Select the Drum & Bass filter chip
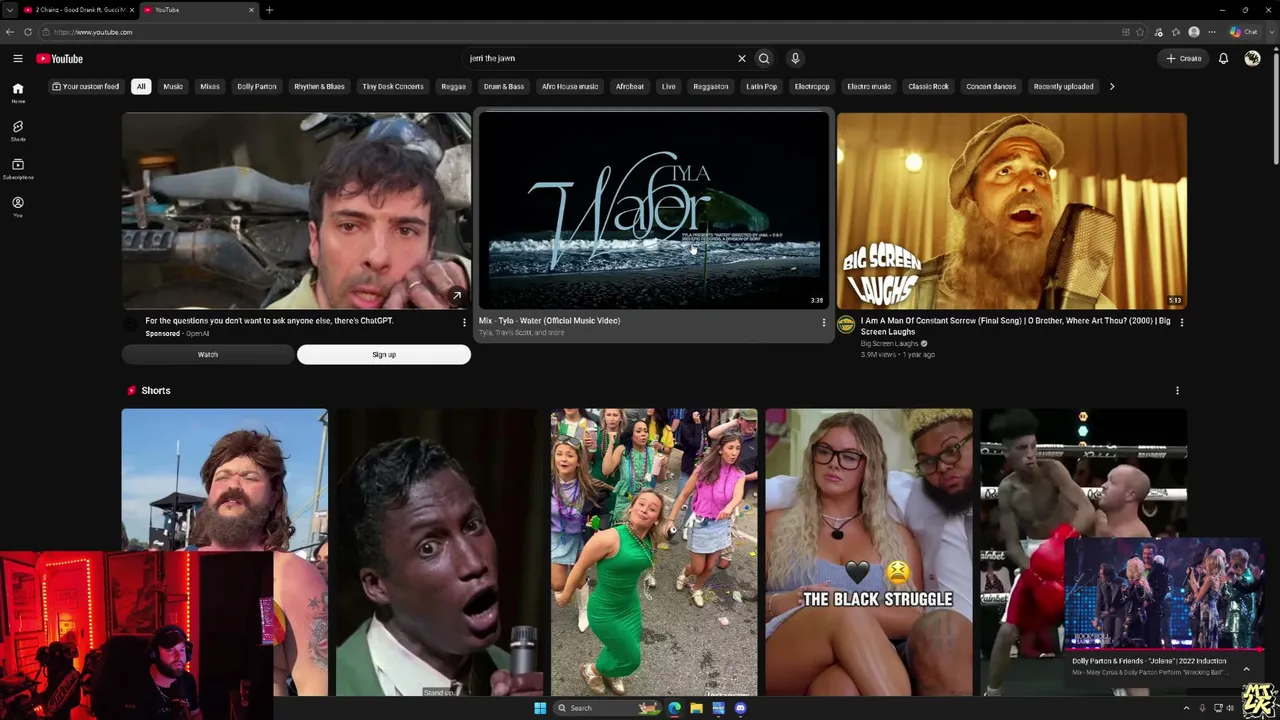Image resolution: width=1280 pixels, height=720 pixels. (504, 87)
